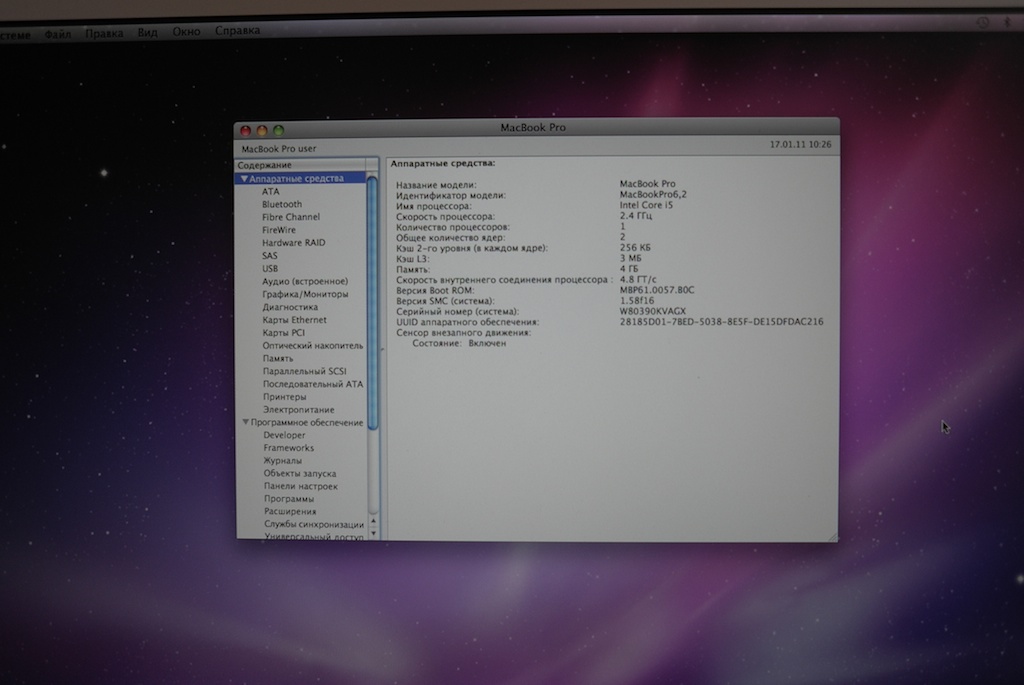Image resolution: width=1024 pixels, height=685 pixels.
Task: Select Диагностика entry
Action: (290, 307)
